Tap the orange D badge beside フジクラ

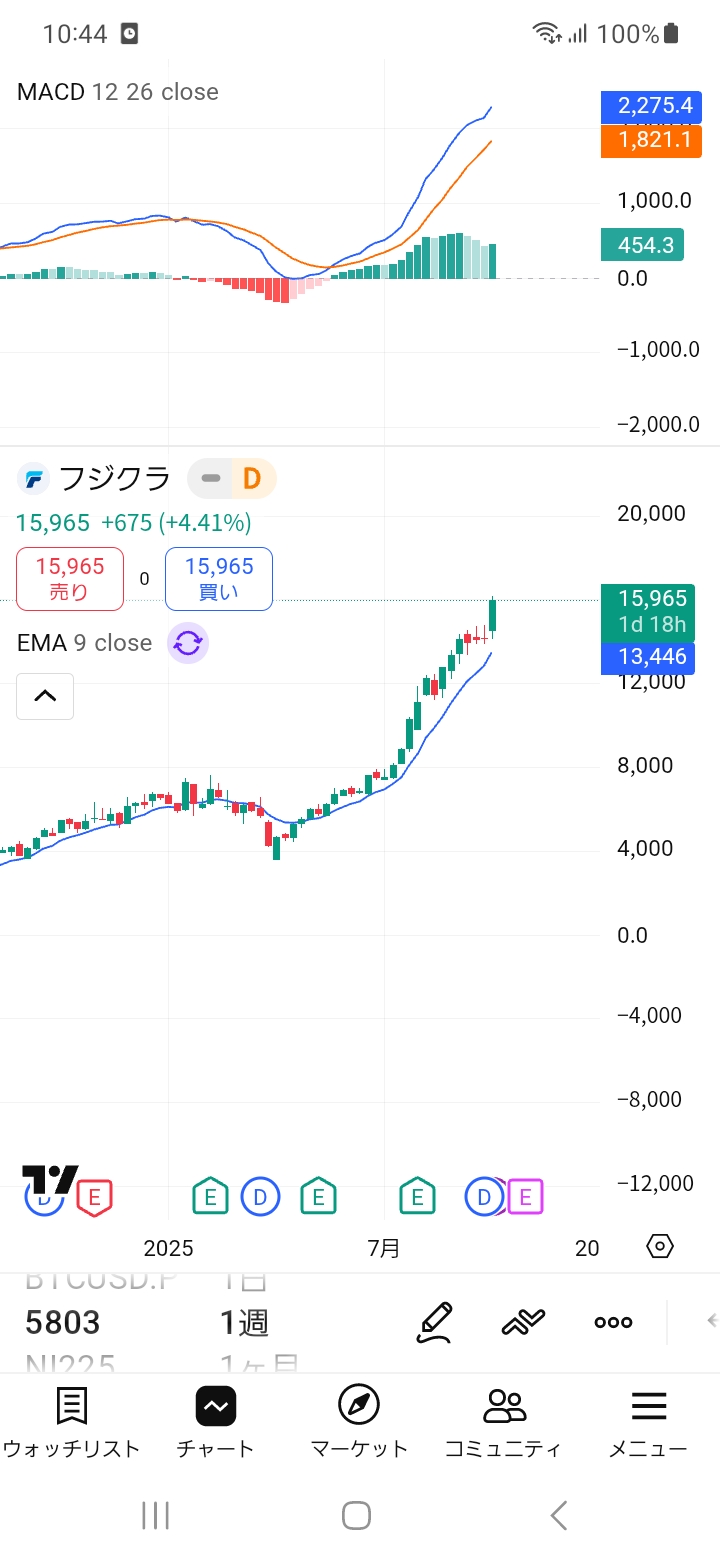[252, 479]
